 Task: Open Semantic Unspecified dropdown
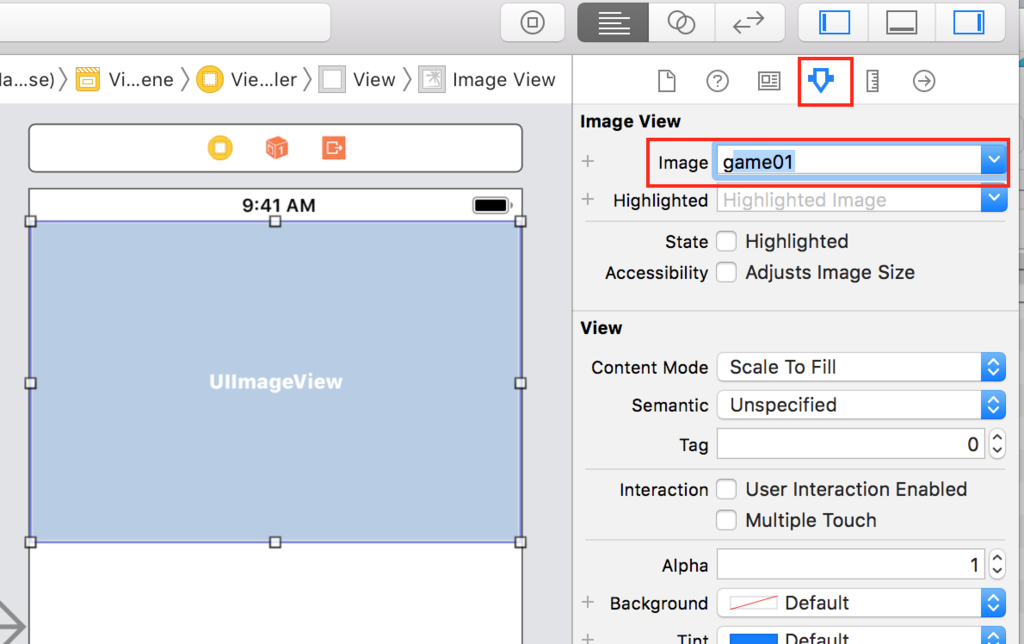[x=861, y=405]
